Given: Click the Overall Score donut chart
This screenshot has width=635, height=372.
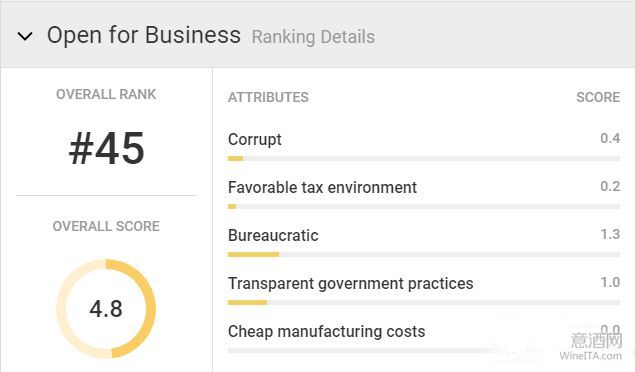Looking at the screenshot, I should click(x=106, y=308).
